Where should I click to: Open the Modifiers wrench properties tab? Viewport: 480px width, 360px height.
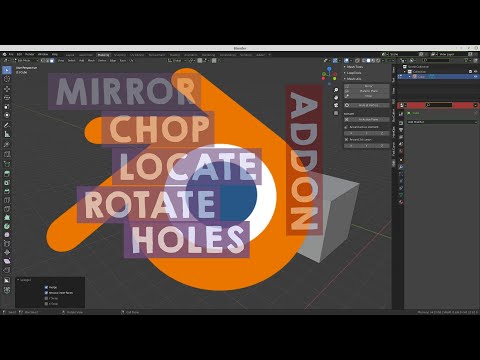(401, 167)
